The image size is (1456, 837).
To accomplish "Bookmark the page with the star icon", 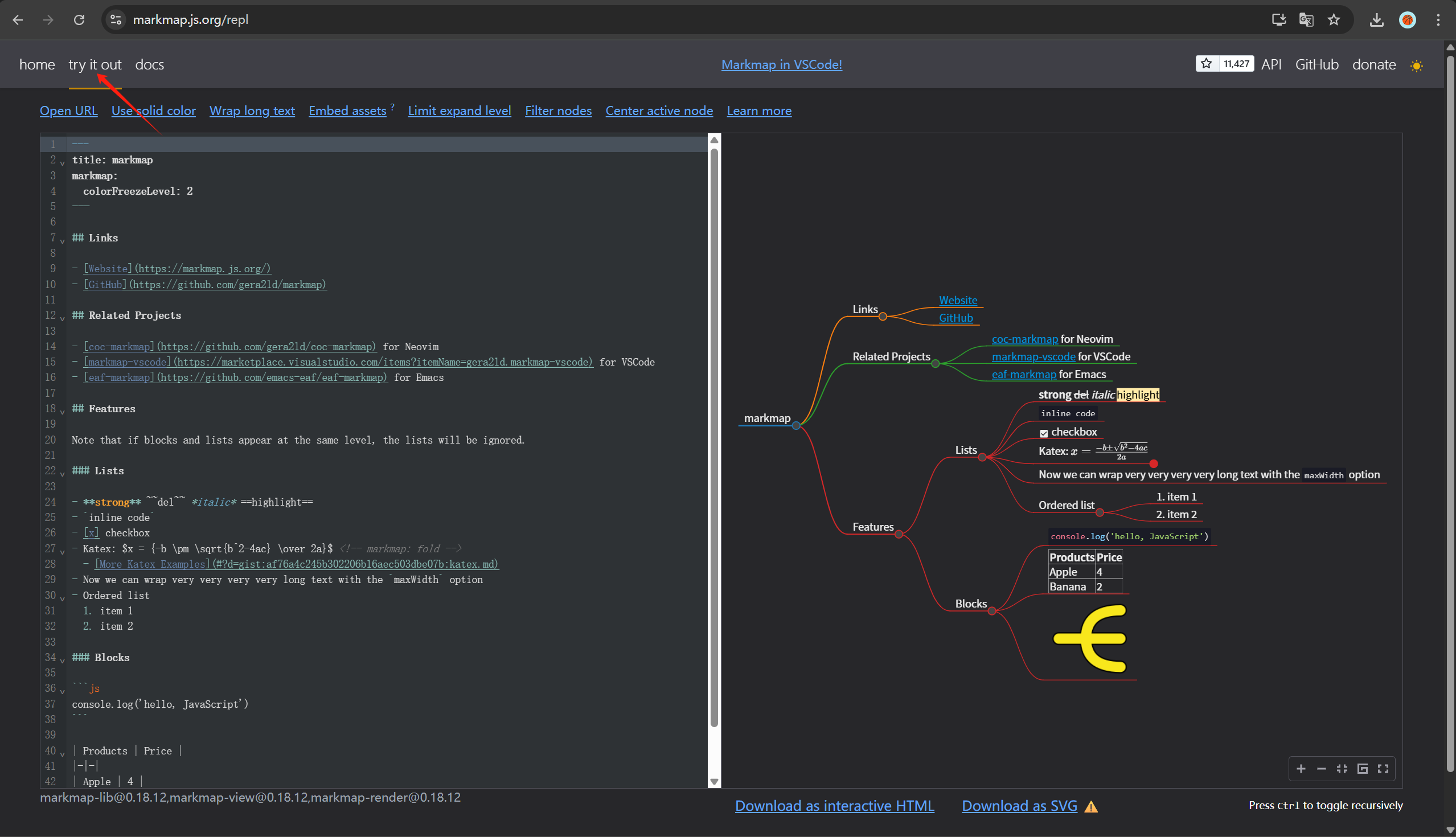I will [1334, 19].
